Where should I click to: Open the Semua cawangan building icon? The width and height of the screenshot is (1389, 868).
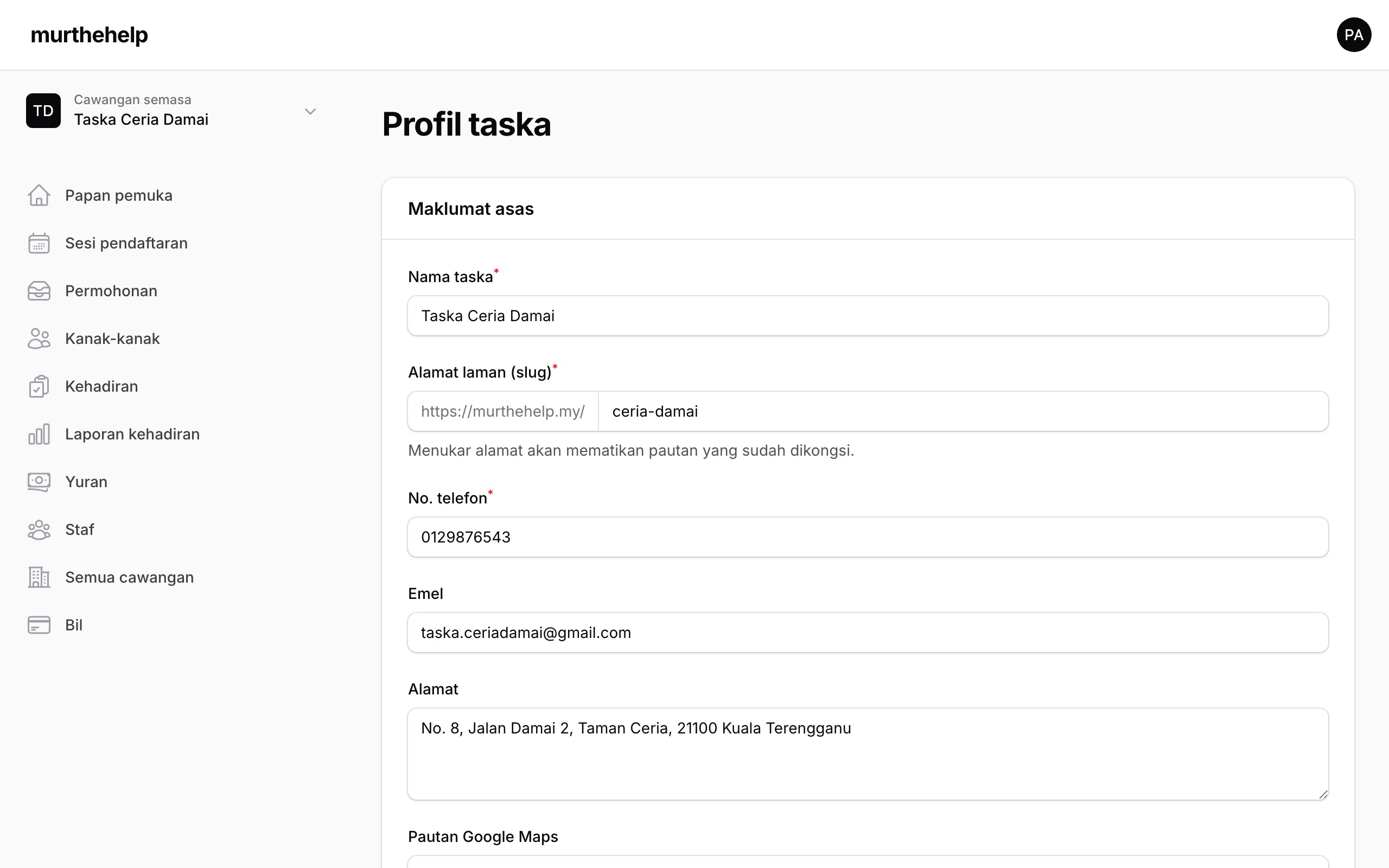[x=39, y=576]
